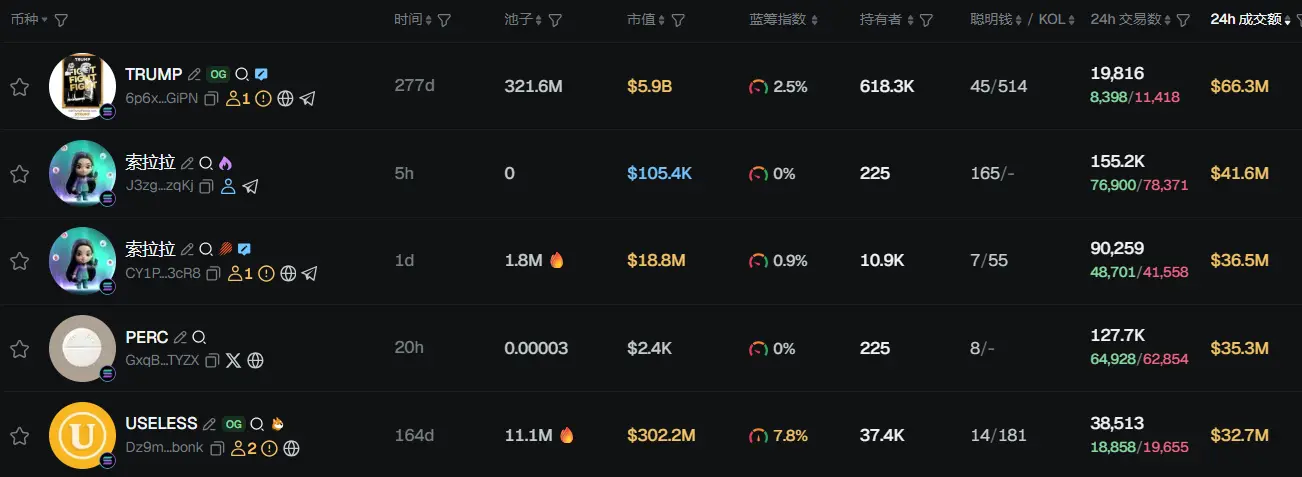Copy the TRUMP contract address

click(211, 99)
